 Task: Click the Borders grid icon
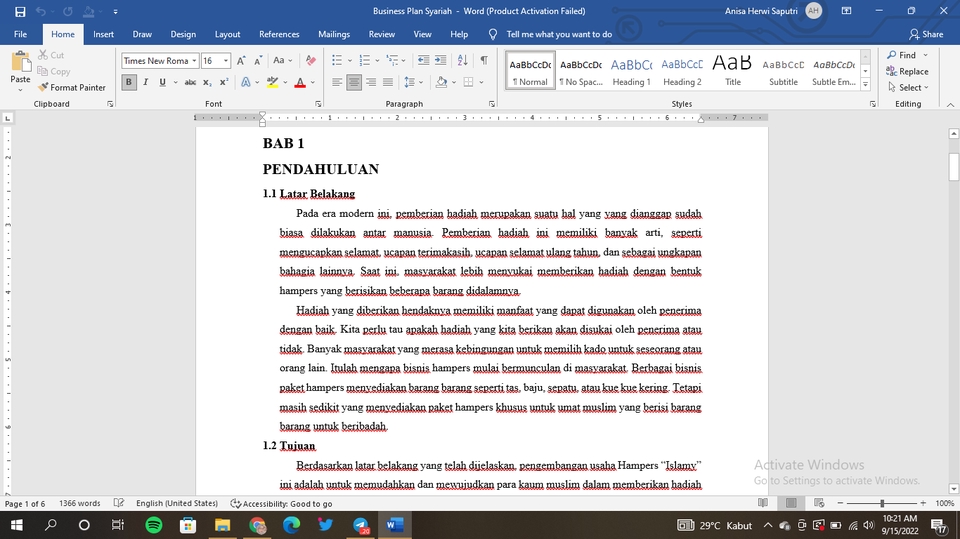[x=468, y=82]
